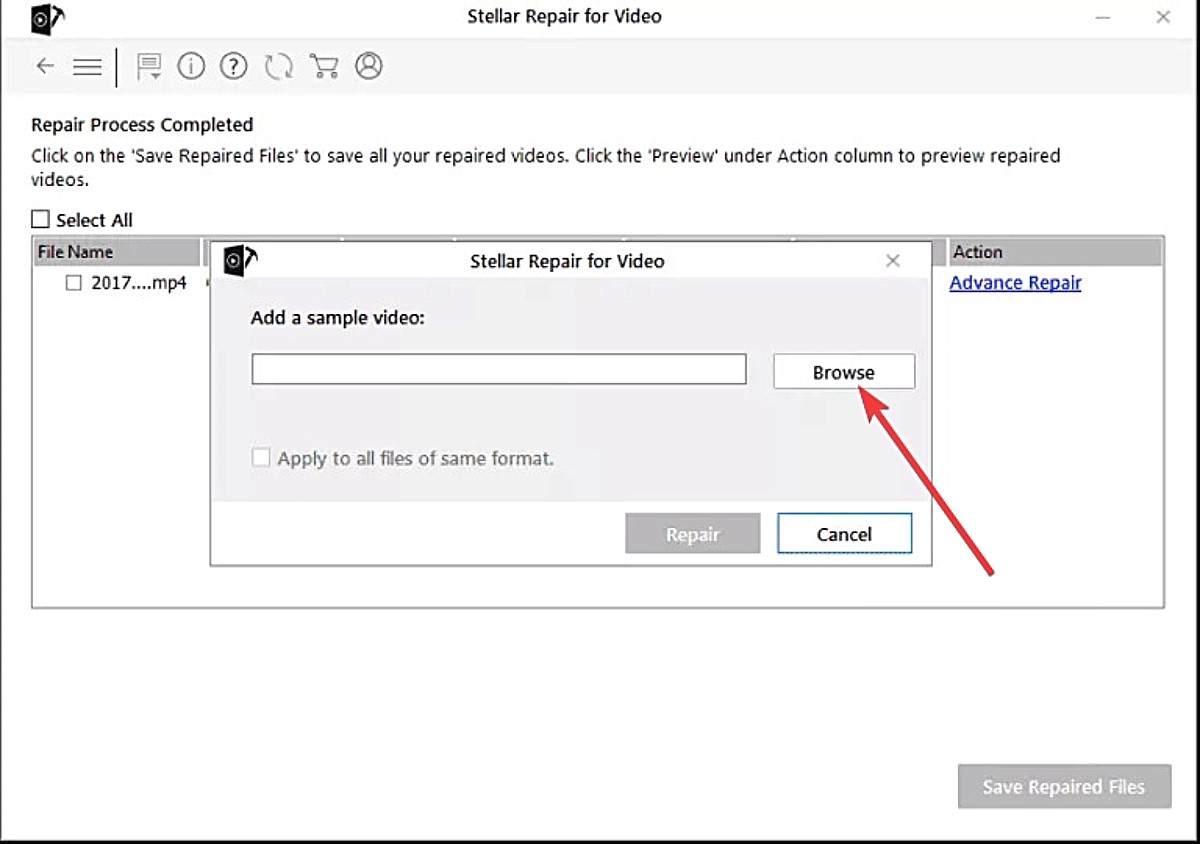Open the info (i) icon
Viewport: 1200px width, 844px height.
click(x=191, y=66)
